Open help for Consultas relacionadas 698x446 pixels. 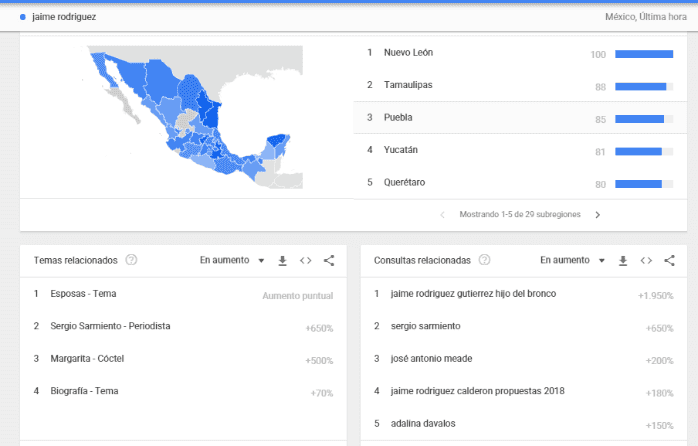(x=484, y=261)
